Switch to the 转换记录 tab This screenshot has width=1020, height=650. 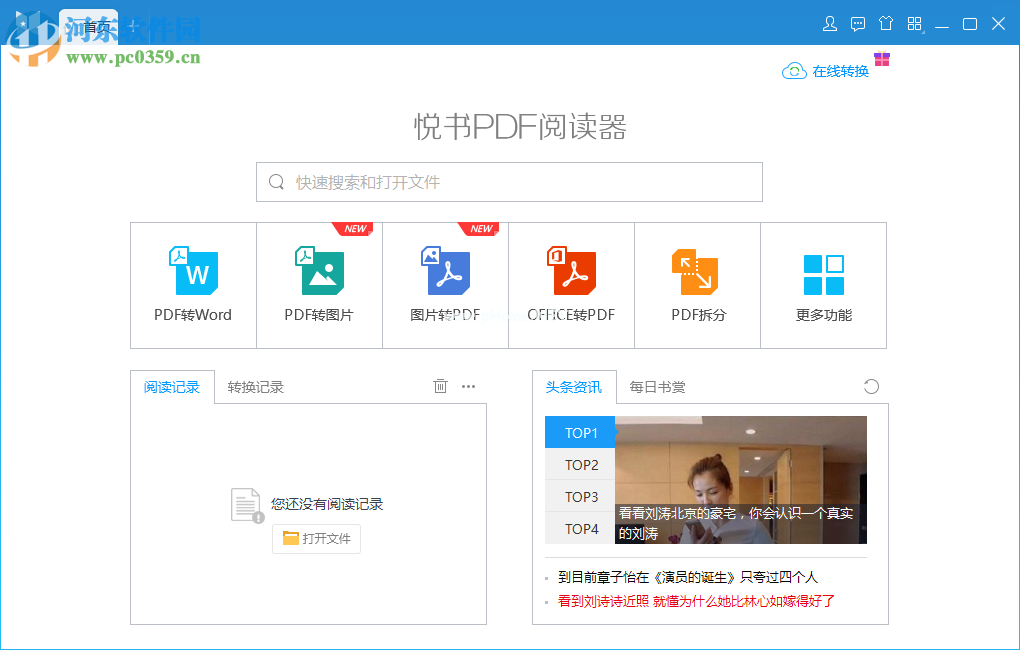click(255, 387)
